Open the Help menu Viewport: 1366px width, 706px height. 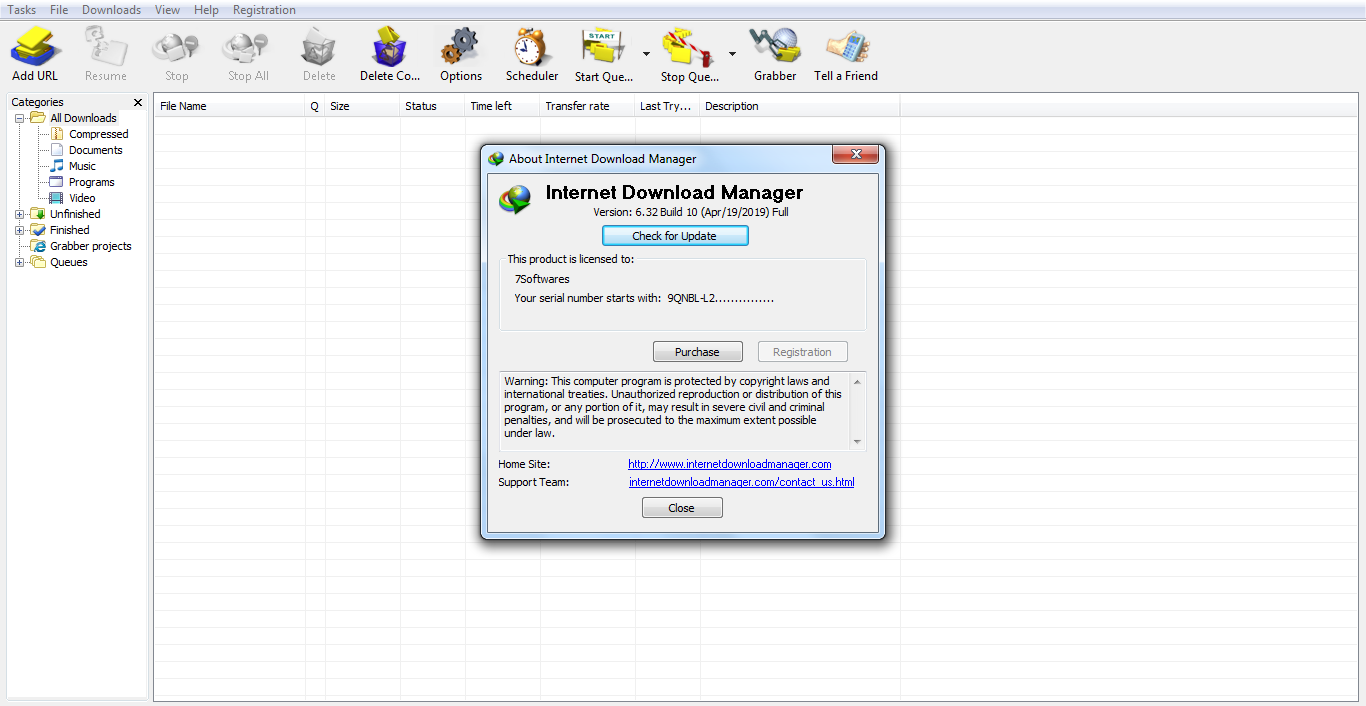(206, 10)
